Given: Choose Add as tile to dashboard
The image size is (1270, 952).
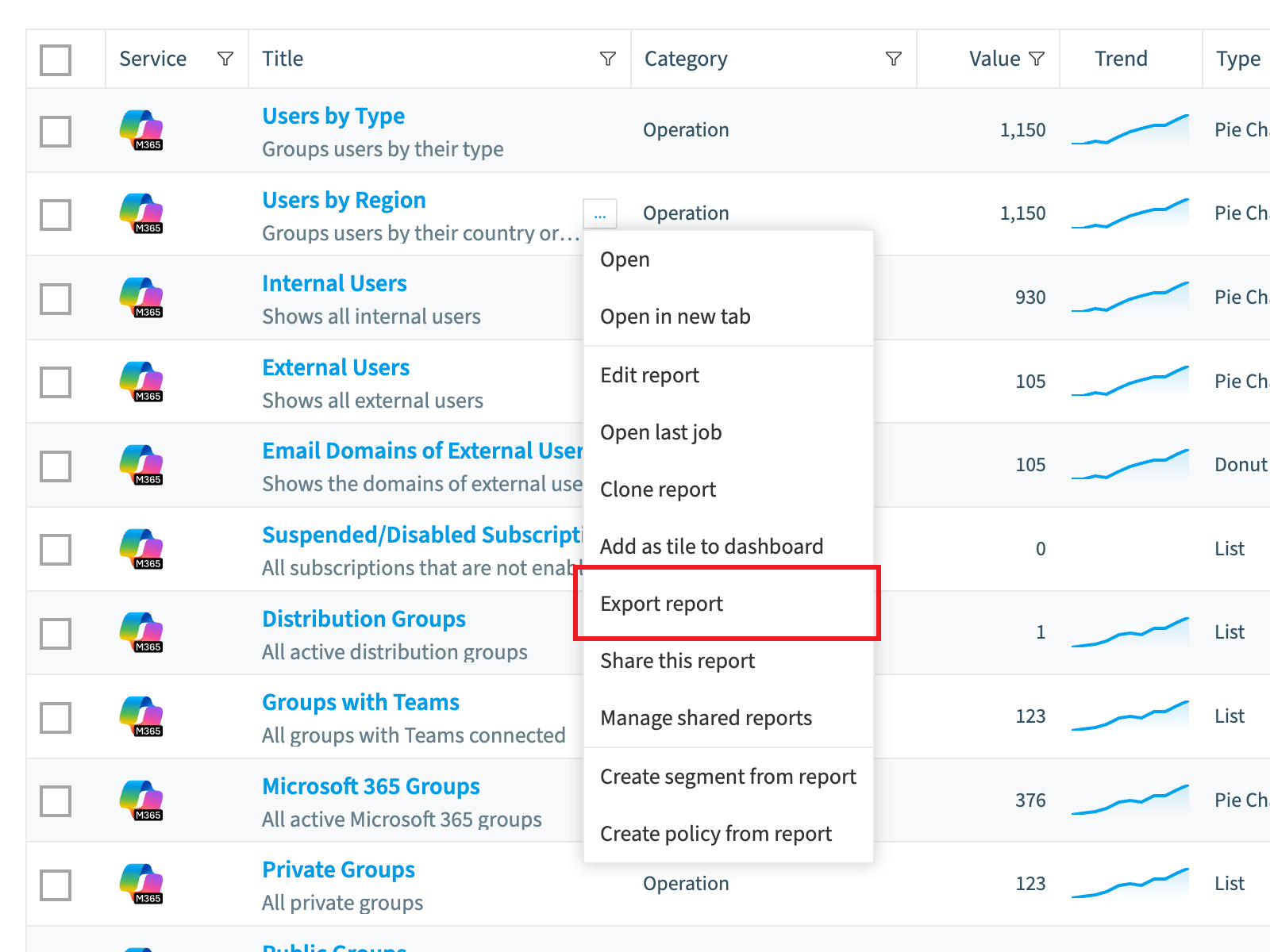Looking at the screenshot, I should (729, 547).
